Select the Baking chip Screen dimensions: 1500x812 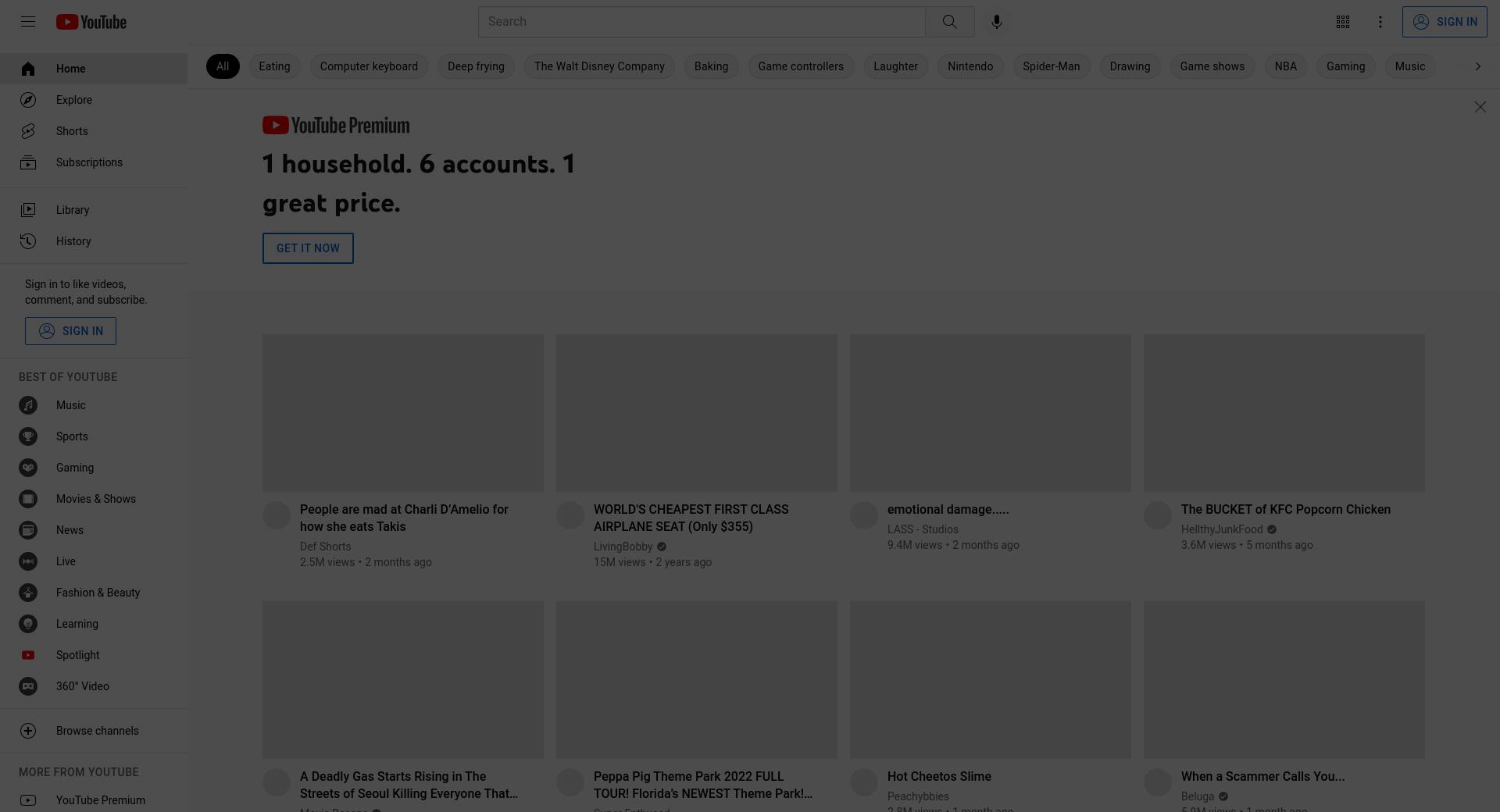[x=711, y=66]
